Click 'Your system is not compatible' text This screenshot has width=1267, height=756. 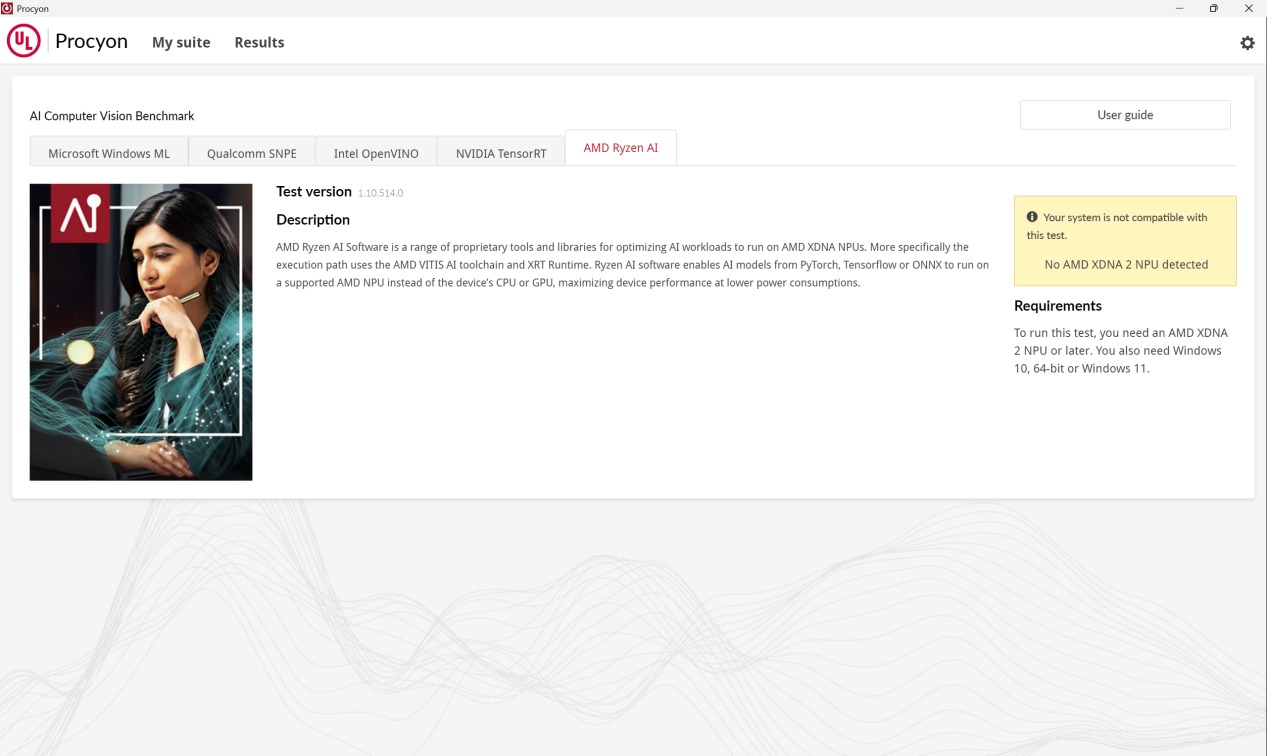tap(1117, 226)
